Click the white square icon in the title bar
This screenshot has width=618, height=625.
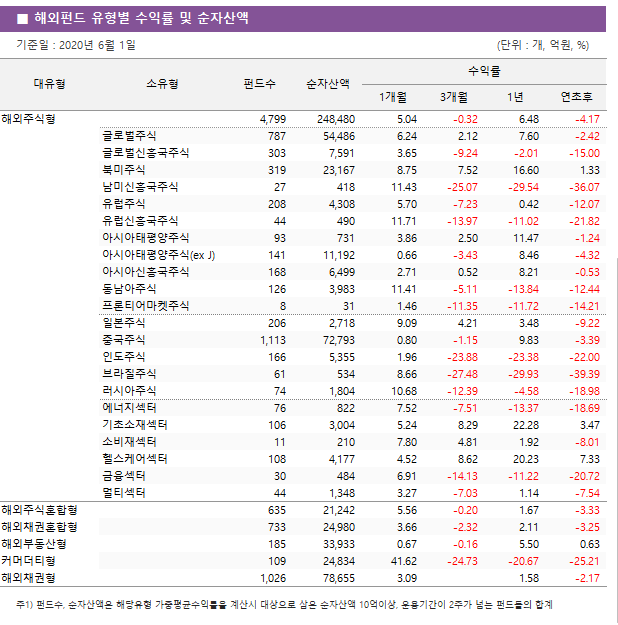(x=22, y=18)
